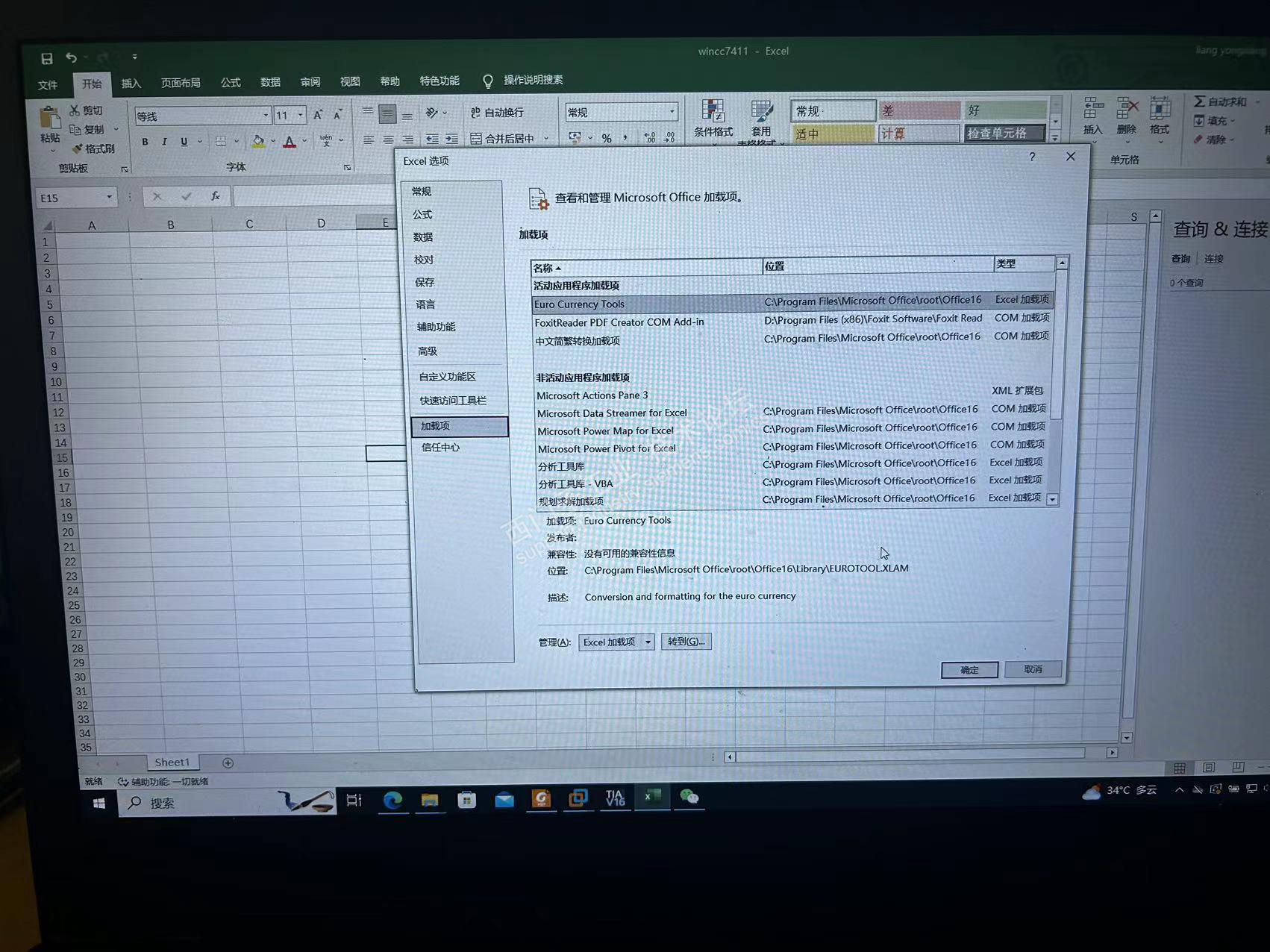Screen dimensions: 1270x952
Task: Open the font color dropdown arrow
Action: [x=304, y=141]
